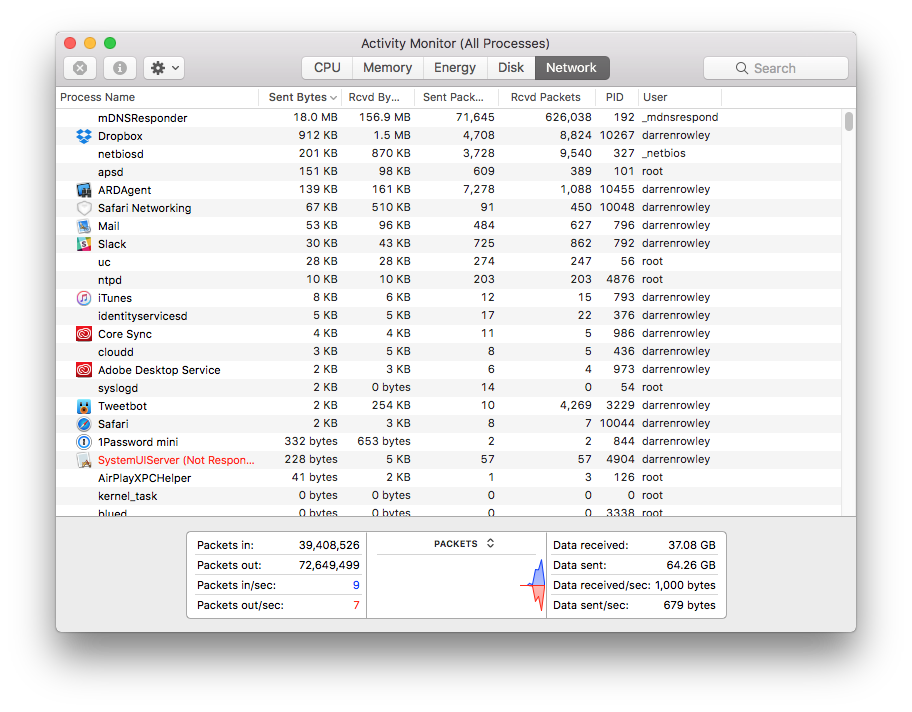Click the Tweetbot process name

click(x=123, y=406)
